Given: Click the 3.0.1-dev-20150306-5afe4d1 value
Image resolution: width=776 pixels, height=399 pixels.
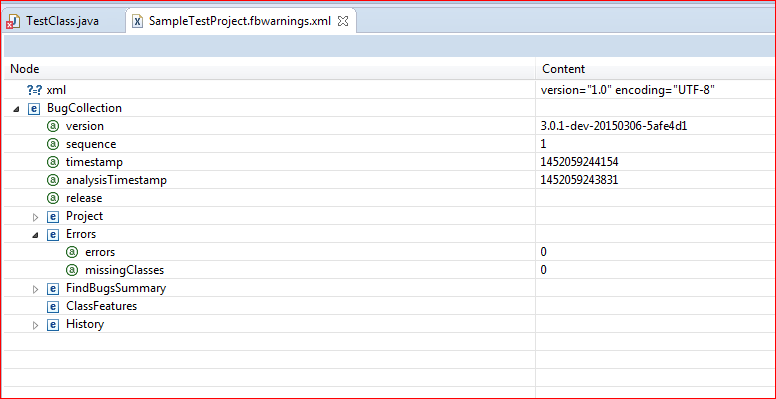Looking at the screenshot, I should pyautogui.click(x=614, y=126).
